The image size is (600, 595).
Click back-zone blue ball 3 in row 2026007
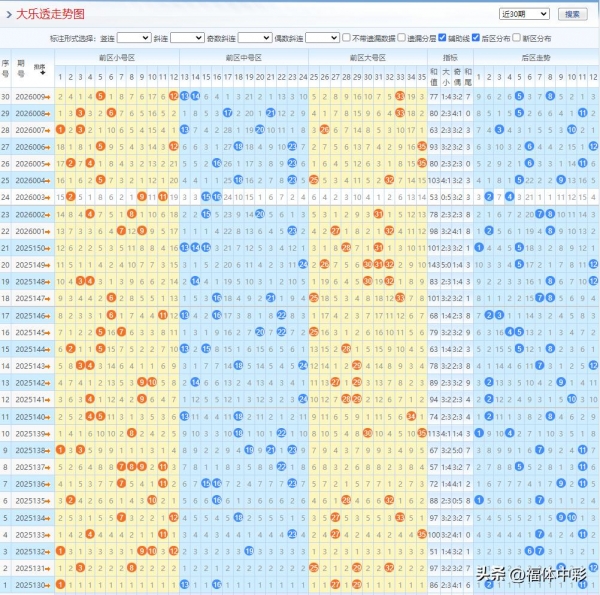point(498,130)
